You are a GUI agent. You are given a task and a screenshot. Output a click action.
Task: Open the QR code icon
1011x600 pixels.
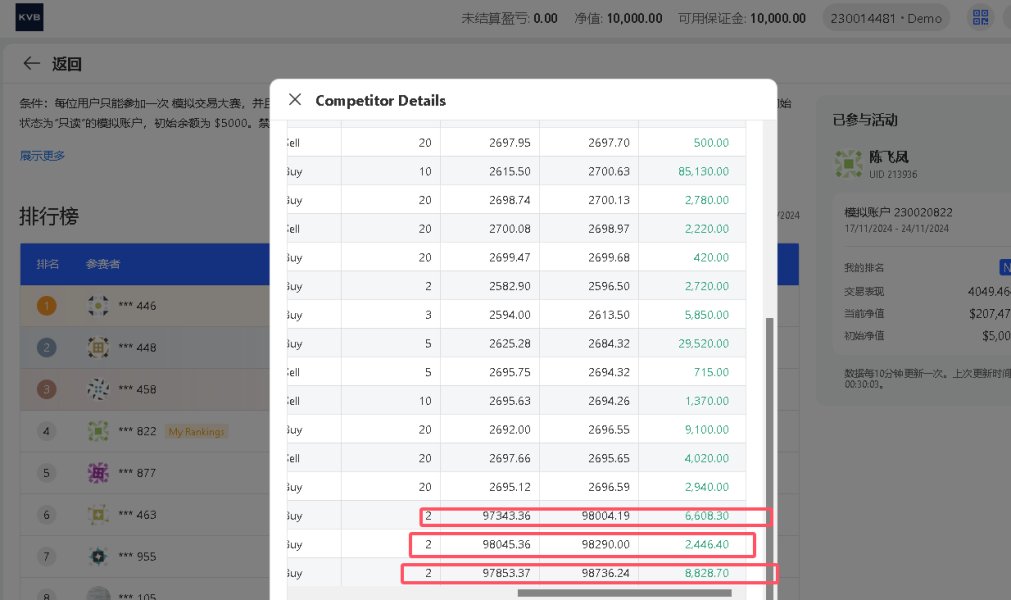980,18
